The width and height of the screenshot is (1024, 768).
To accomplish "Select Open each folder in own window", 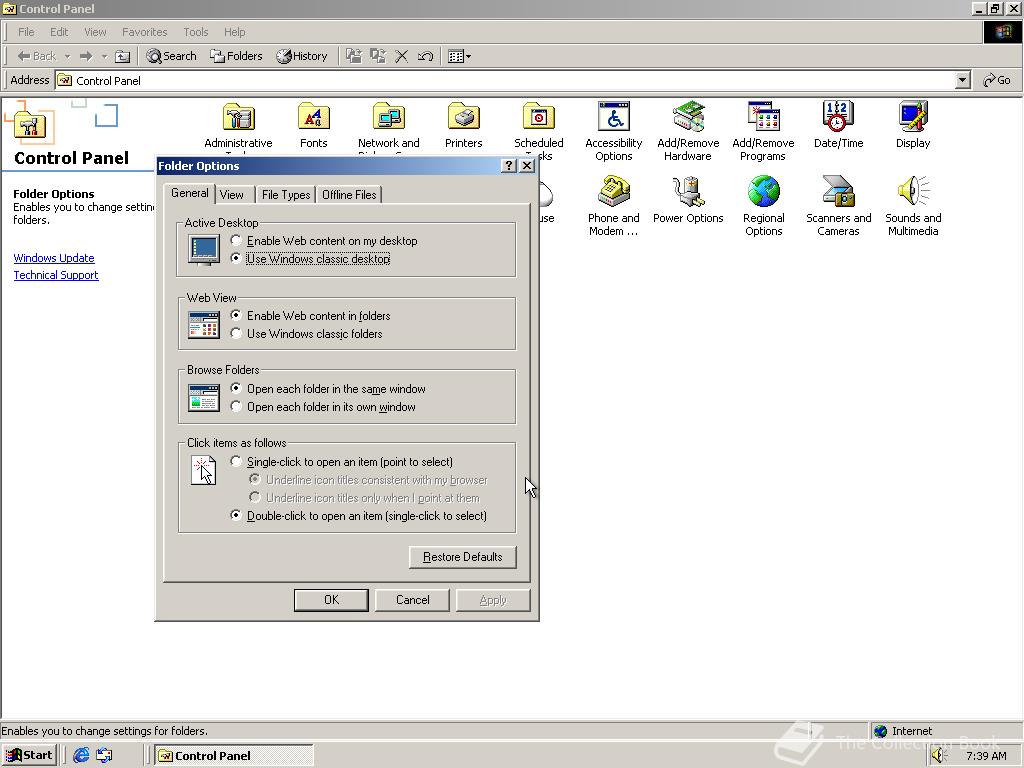I will (x=323, y=407).
